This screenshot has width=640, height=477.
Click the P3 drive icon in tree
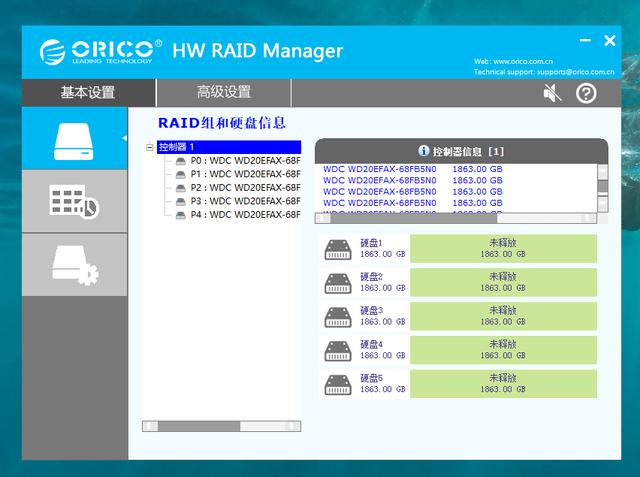pos(180,202)
